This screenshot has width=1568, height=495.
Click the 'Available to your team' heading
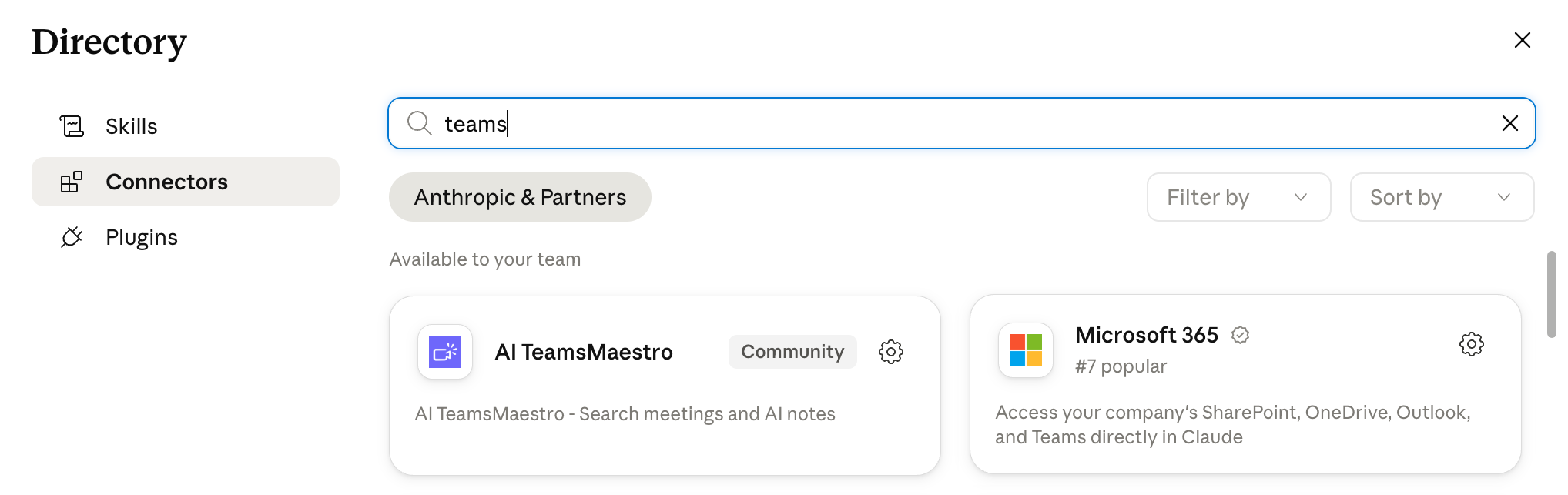point(485,259)
